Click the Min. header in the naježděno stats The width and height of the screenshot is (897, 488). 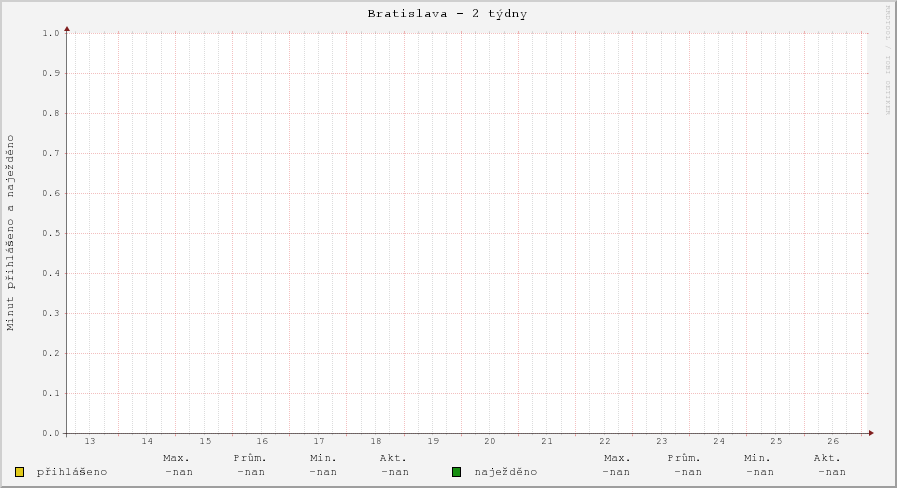[758, 457]
